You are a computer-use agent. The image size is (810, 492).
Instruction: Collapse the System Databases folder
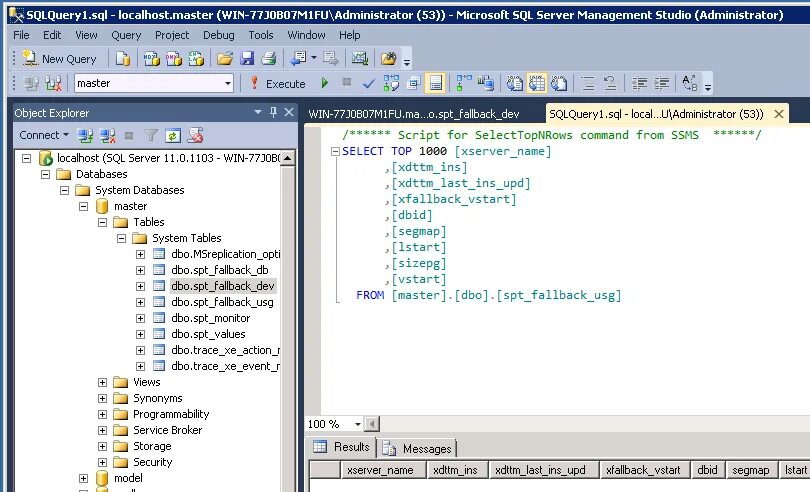point(65,190)
